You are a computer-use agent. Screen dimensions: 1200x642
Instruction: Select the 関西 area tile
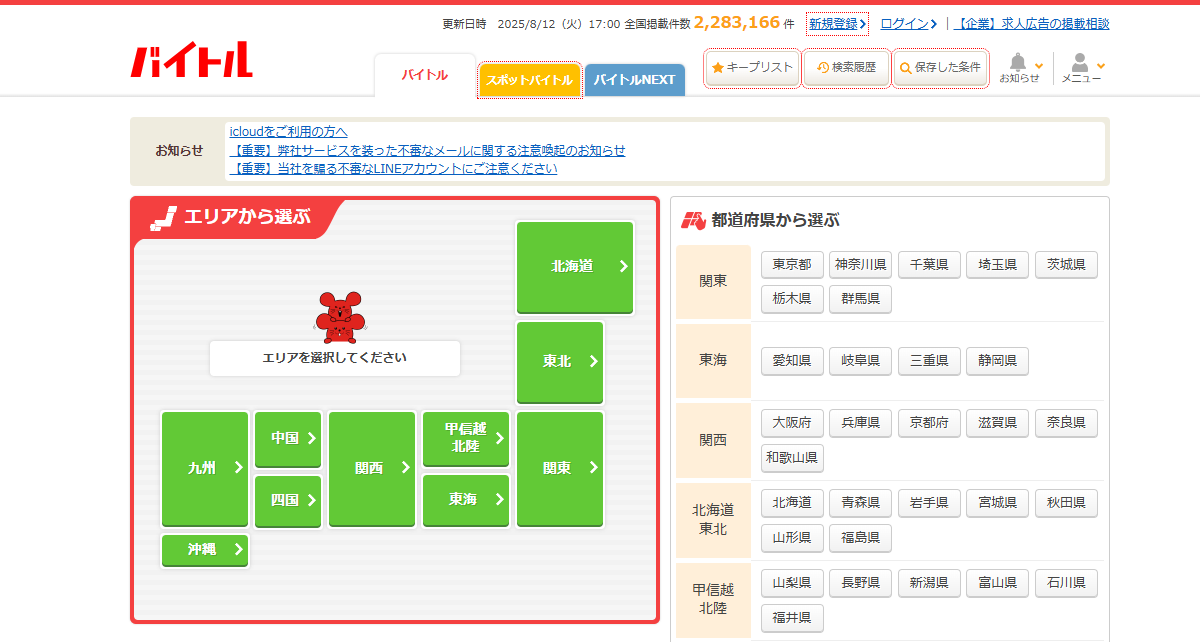click(372, 468)
